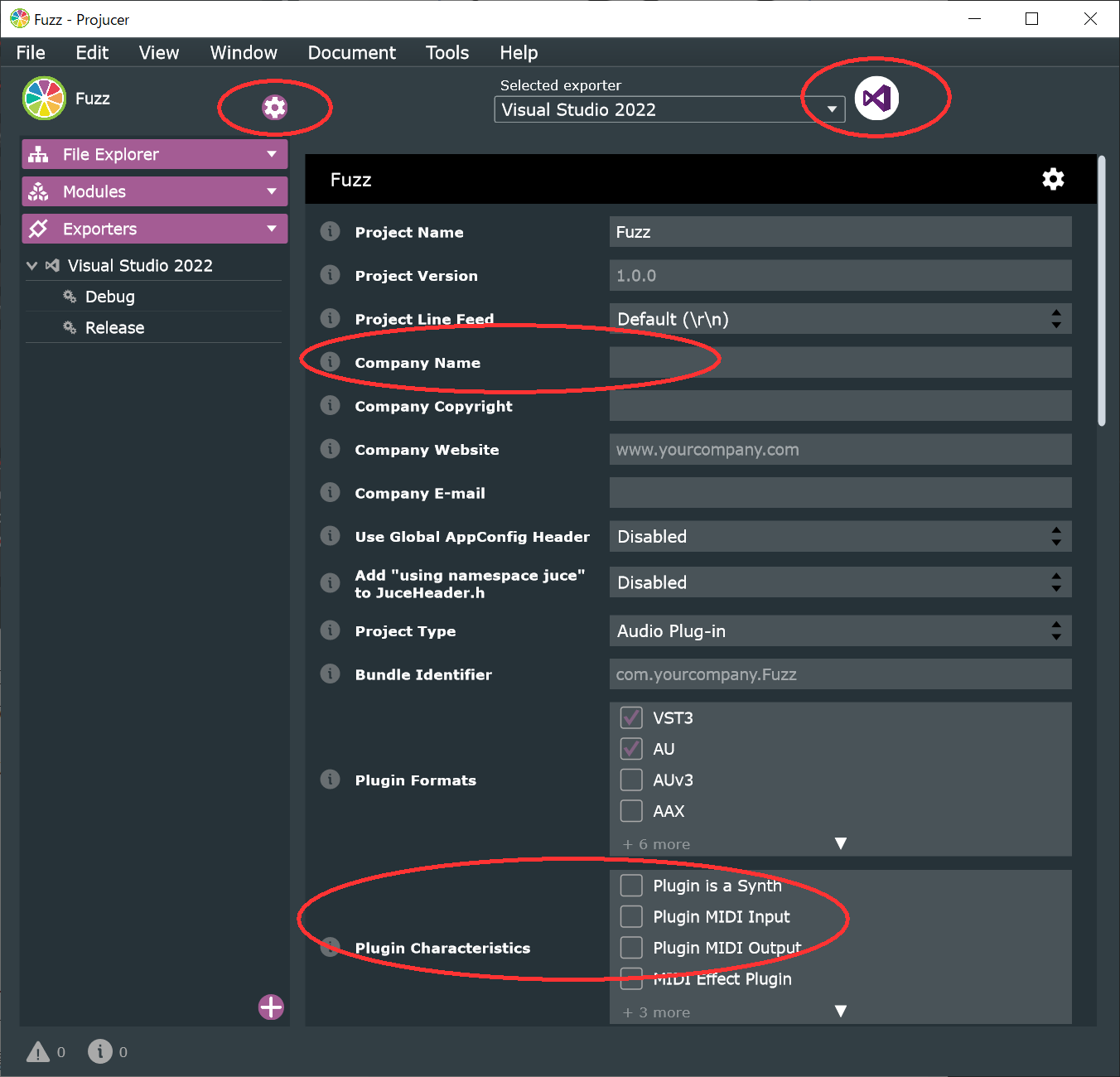Expand the File Explorer panel
The image size is (1120, 1077).
[272, 154]
